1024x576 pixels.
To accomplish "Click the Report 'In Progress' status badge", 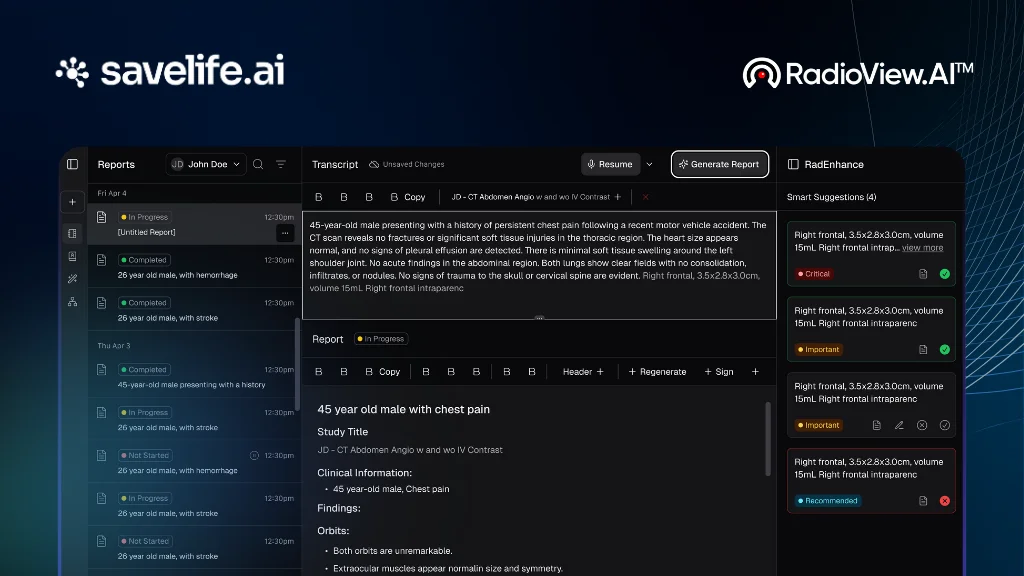I will pyautogui.click(x=381, y=339).
